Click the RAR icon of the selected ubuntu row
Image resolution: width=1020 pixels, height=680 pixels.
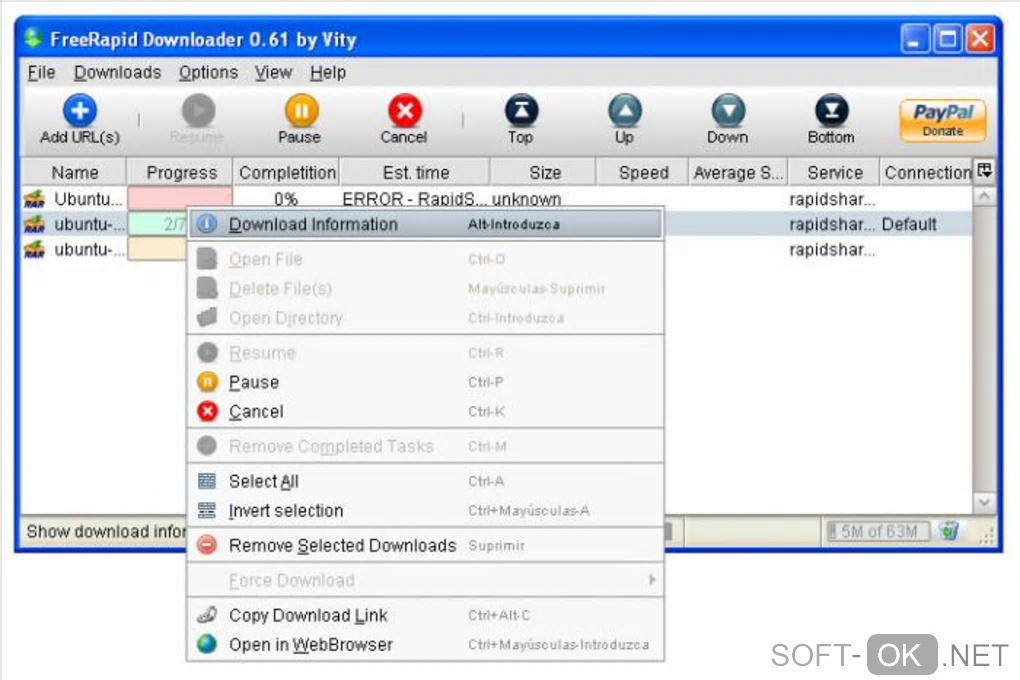[x=34, y=224]
